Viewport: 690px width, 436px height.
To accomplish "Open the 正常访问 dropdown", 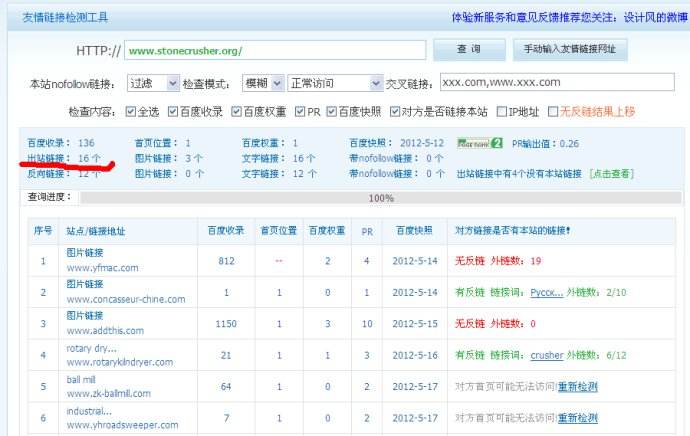I will pos(335,83).
